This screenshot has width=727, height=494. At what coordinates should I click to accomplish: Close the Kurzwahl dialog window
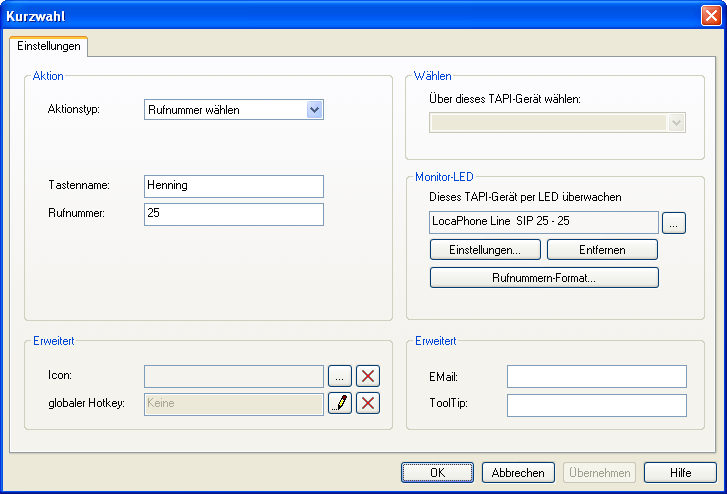pyautogui.click(x=711, y=16)
